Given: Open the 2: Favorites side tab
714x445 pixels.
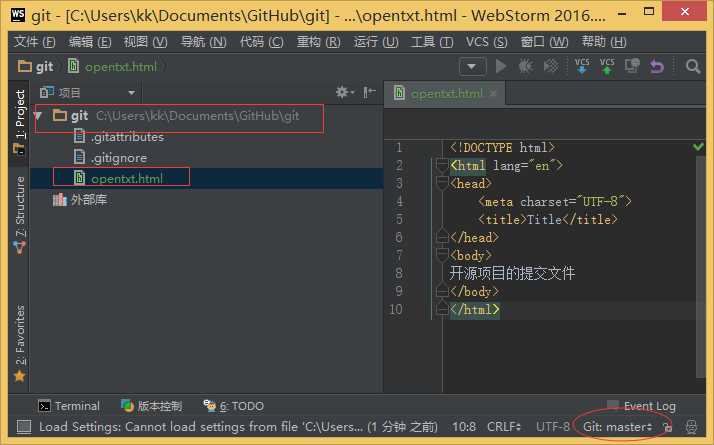Looking at the screenshot, I should (x=19, y=343).
